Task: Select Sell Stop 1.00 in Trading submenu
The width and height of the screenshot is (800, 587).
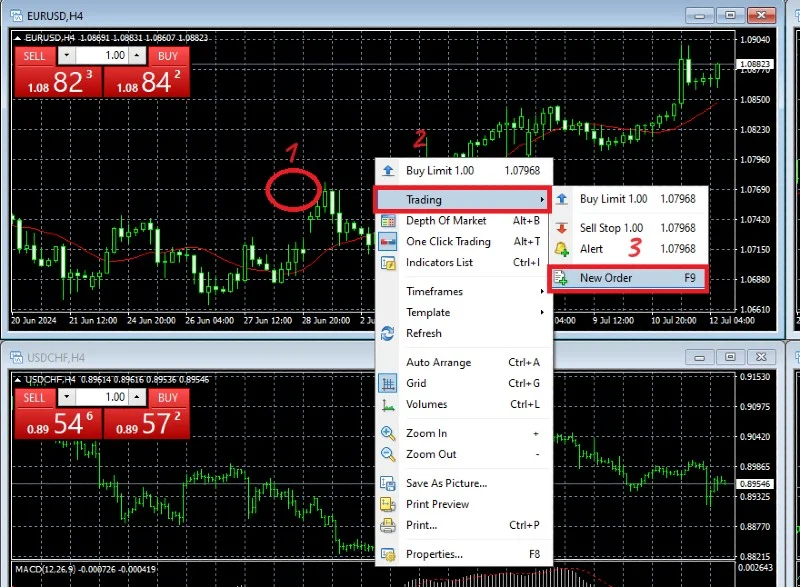Action: (x=629, y=228)
